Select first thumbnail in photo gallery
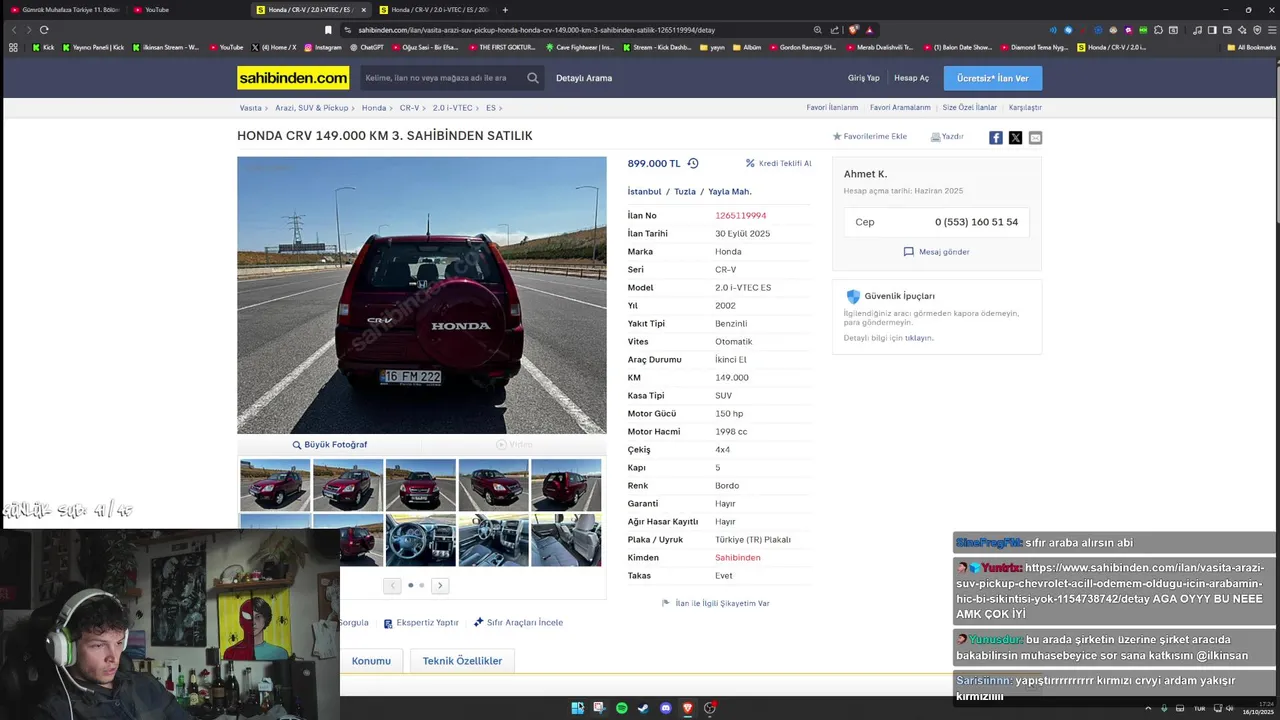Screen dimensions: 1280x720 point(275,485)
